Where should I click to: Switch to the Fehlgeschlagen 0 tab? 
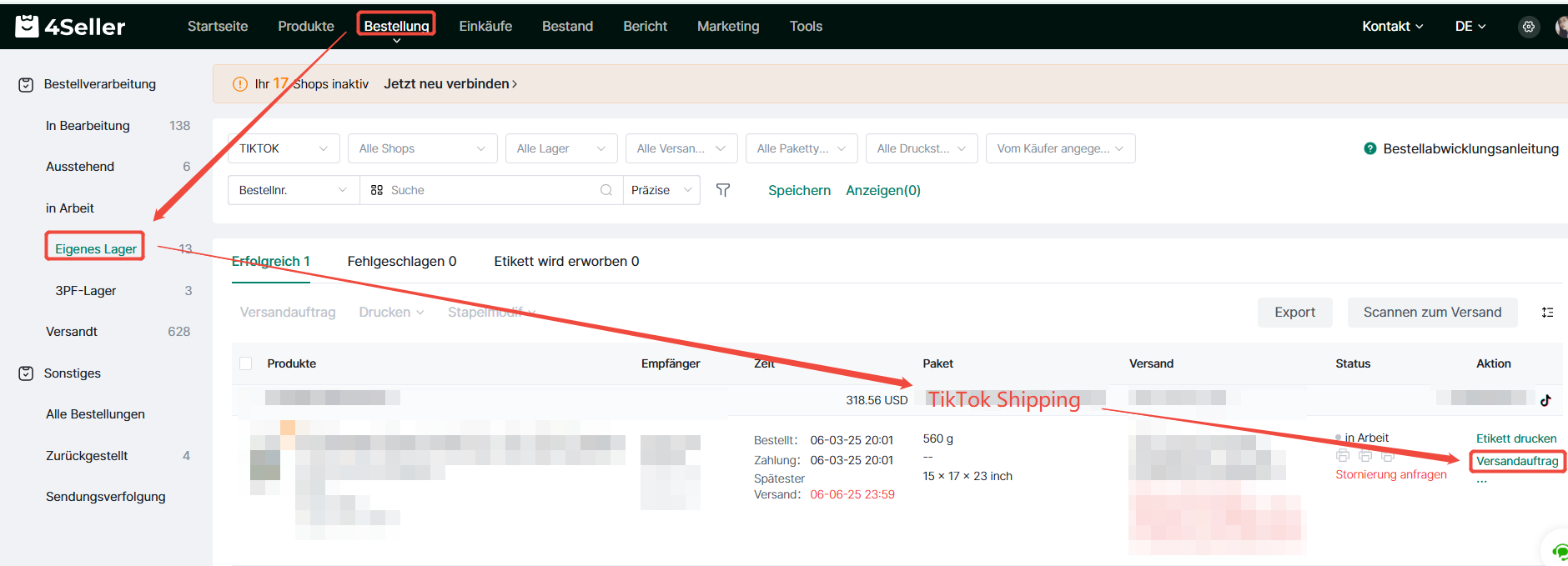coord(402,262)
